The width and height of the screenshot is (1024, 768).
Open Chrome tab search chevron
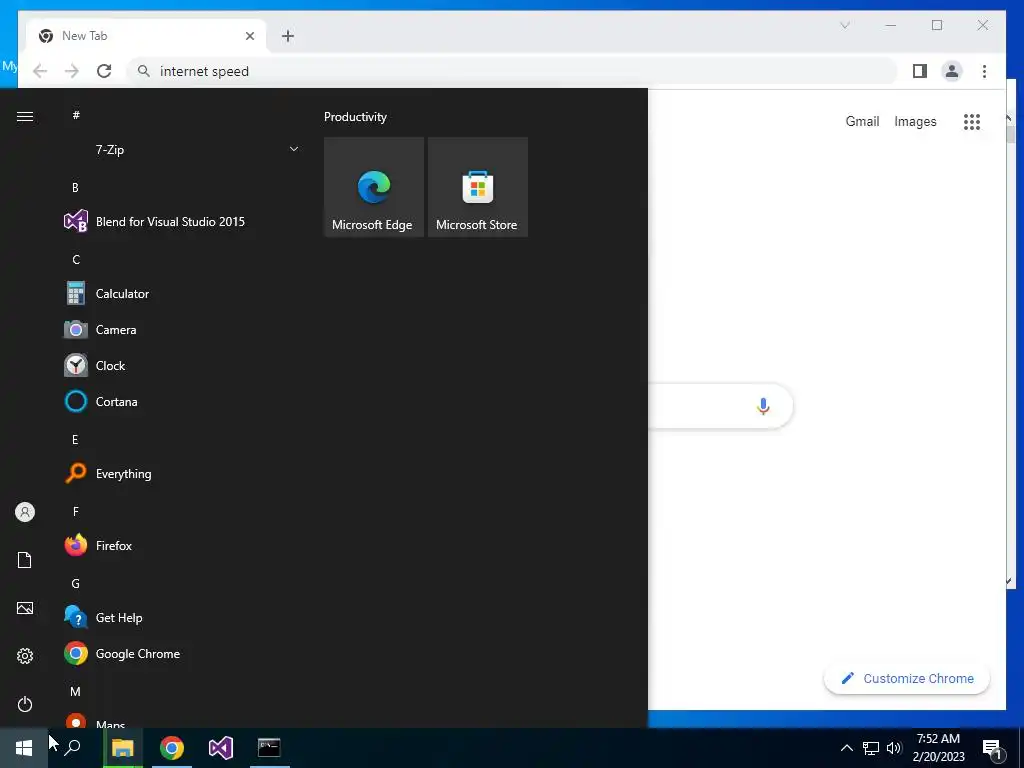(x=844, y=25)
